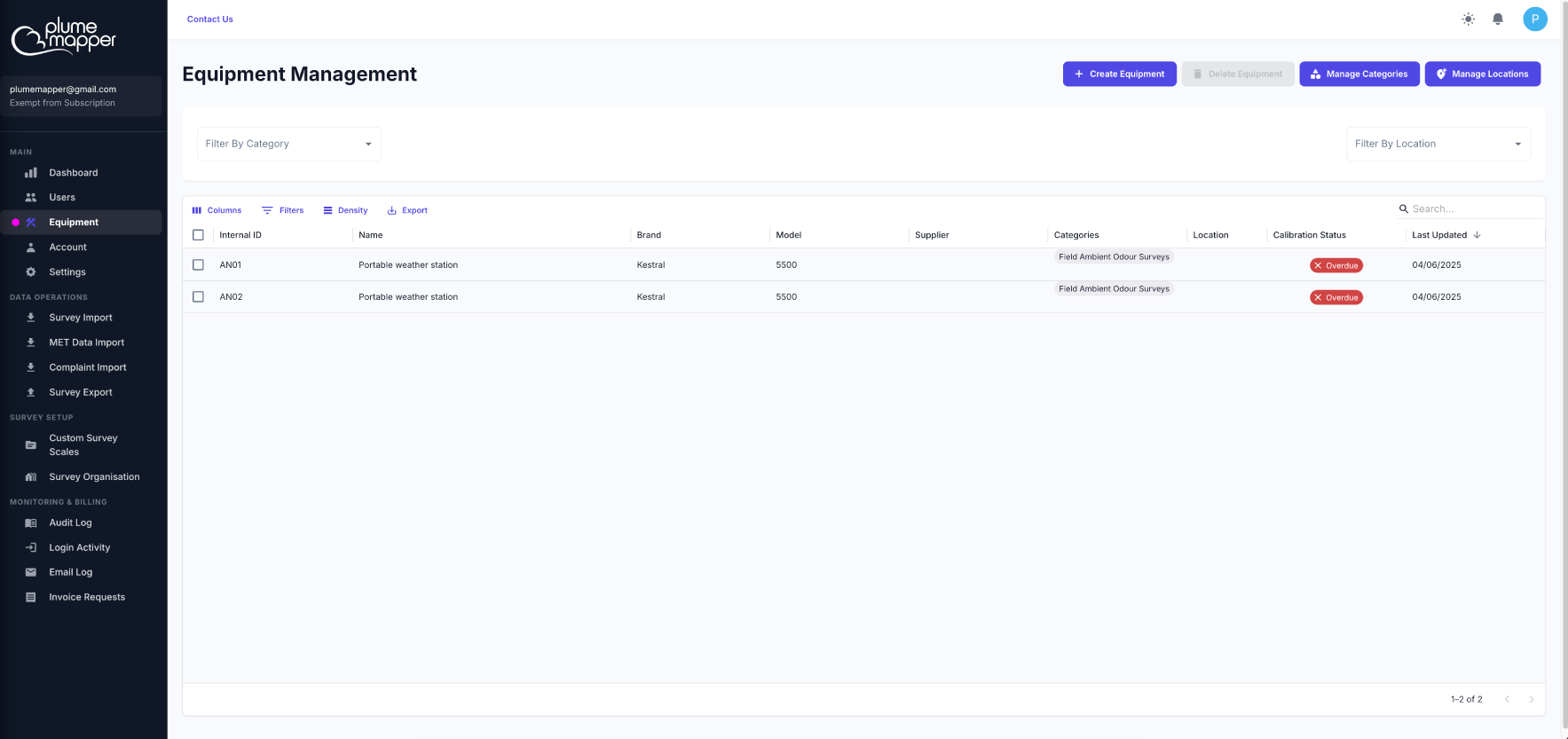Click the Account person icon
Image resolution: width=1568 pixels, height=739 pixels.
point(31,248)
